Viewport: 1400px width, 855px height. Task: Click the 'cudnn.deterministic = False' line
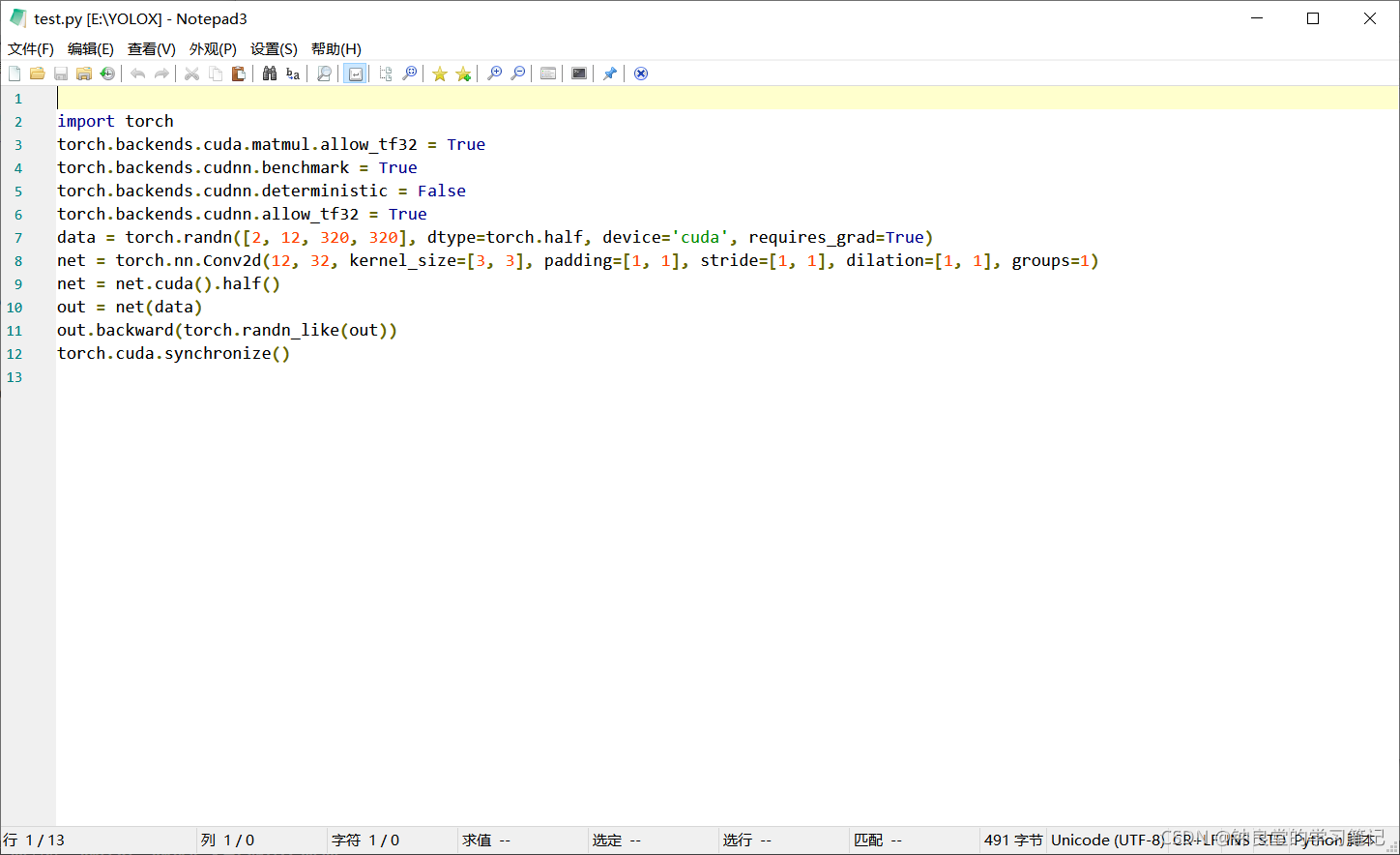click(x=261, y=191)
